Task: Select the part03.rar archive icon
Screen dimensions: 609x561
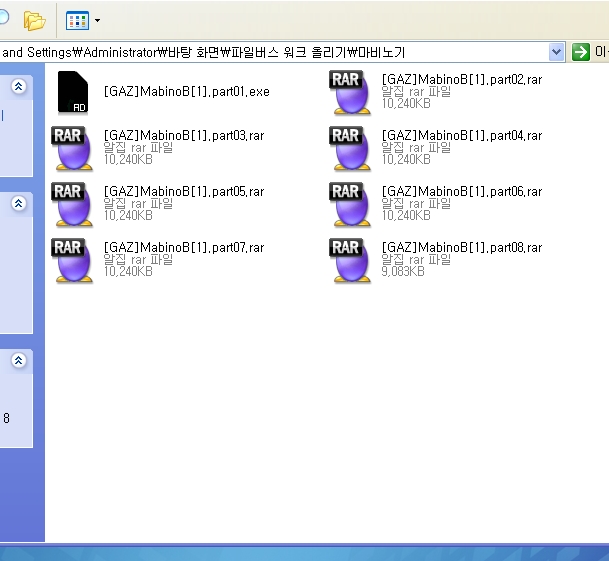Action: [x=72, y=148]
